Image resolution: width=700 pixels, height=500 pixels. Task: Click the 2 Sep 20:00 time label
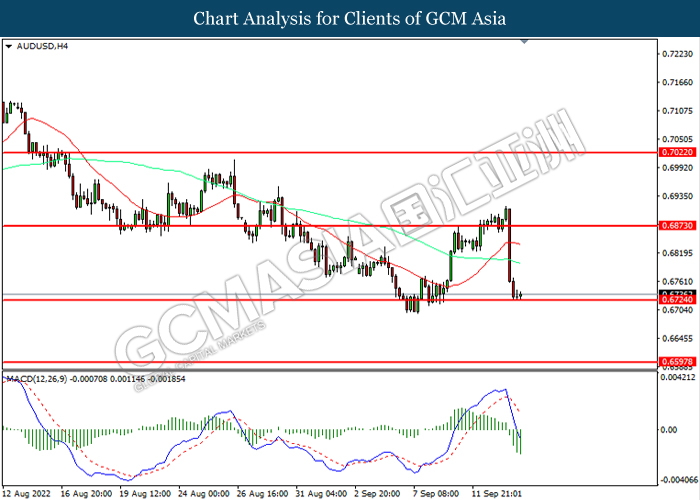click(x=377, y=494)
